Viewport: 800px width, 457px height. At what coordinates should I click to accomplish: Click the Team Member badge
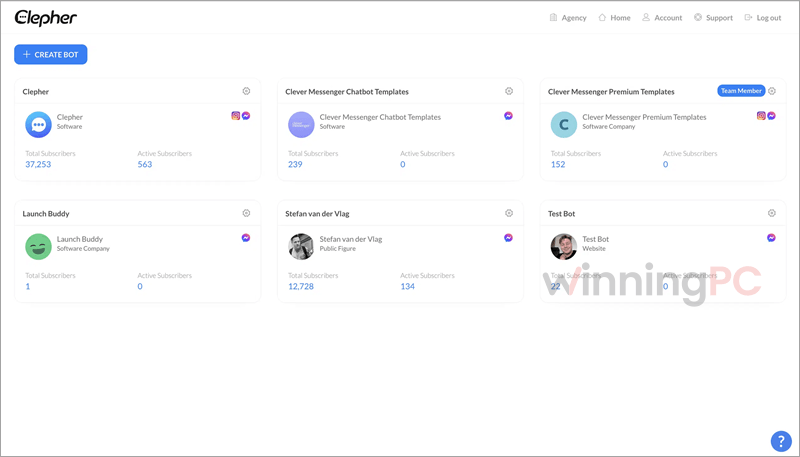pyautogui.click(x=741, y=91)
